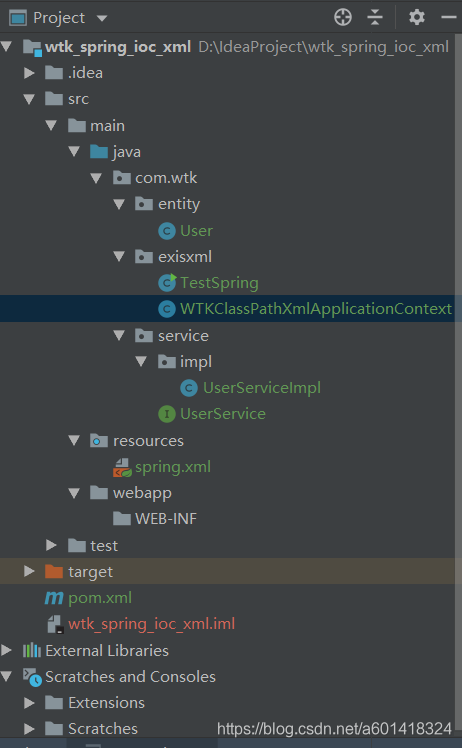This screenshot has width=462, height=748.
Task: Select the Scratches and Consoles label
Action: pos(130,676)
